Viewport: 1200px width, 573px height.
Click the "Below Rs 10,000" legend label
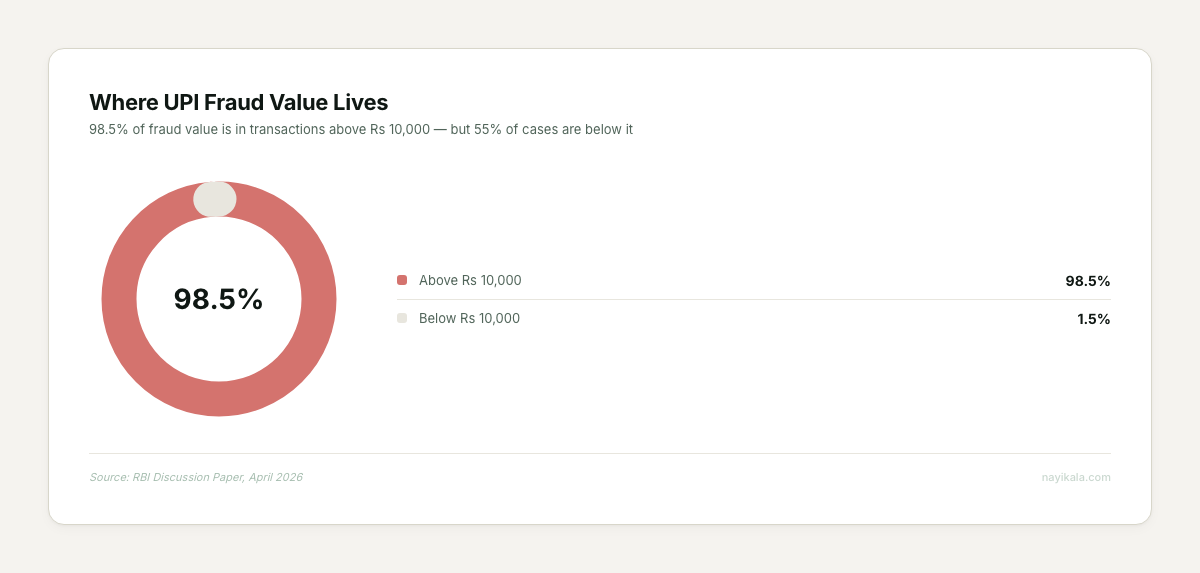(x=469, y=318)
